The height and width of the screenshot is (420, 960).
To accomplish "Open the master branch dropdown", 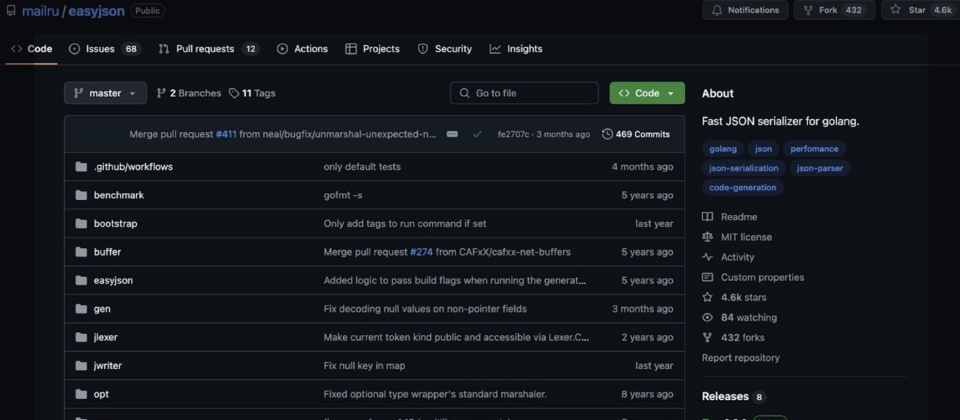I will [105, 93].
